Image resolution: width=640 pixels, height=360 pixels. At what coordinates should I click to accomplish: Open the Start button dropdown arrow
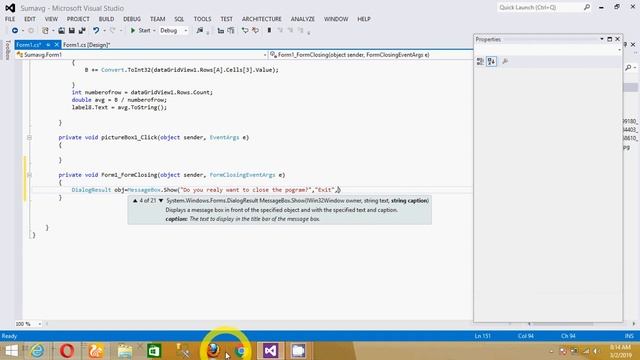[154, 31]
